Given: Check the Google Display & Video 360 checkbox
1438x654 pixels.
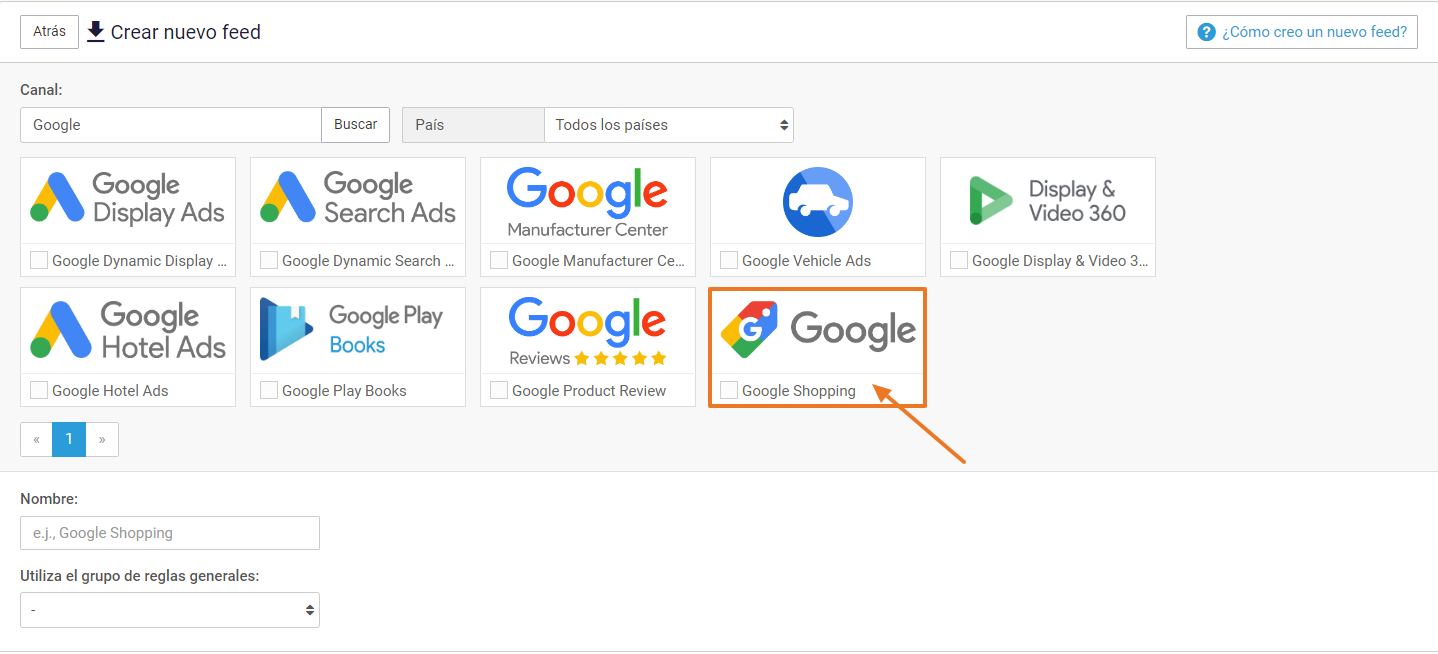Looking at the screenshot, I should click(959, 260).
